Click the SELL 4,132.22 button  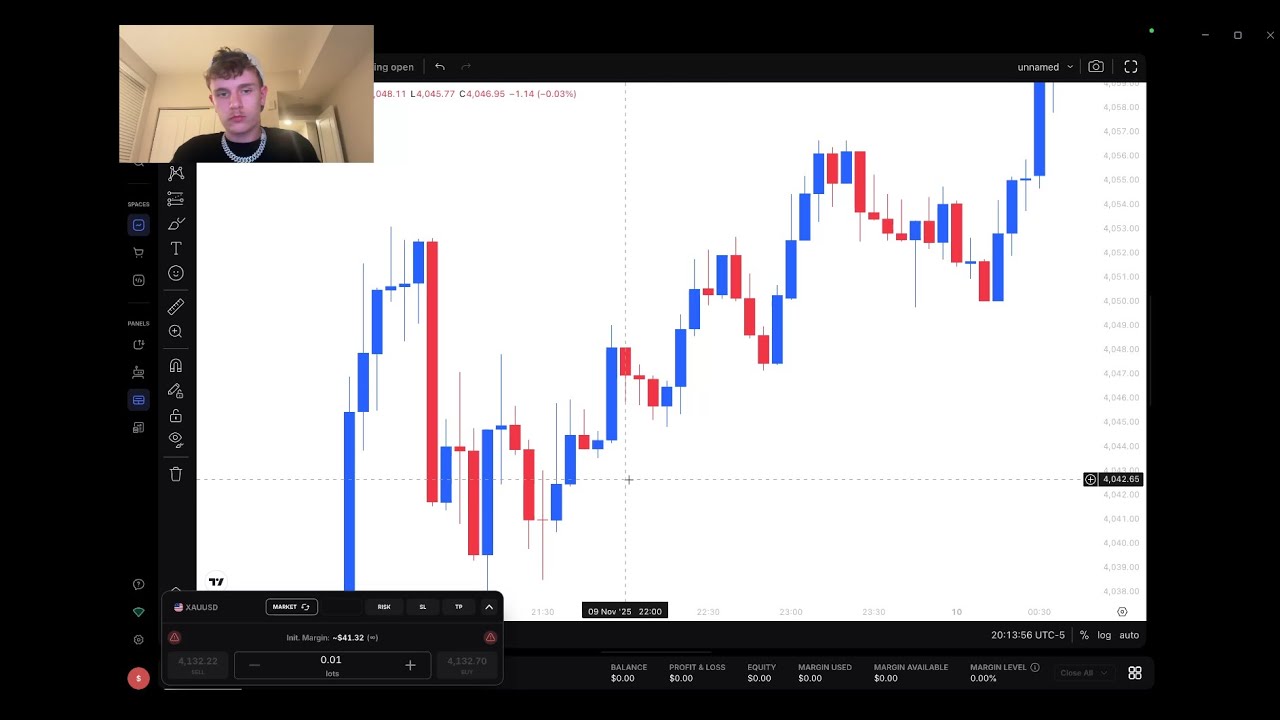[x=198, y=665]
